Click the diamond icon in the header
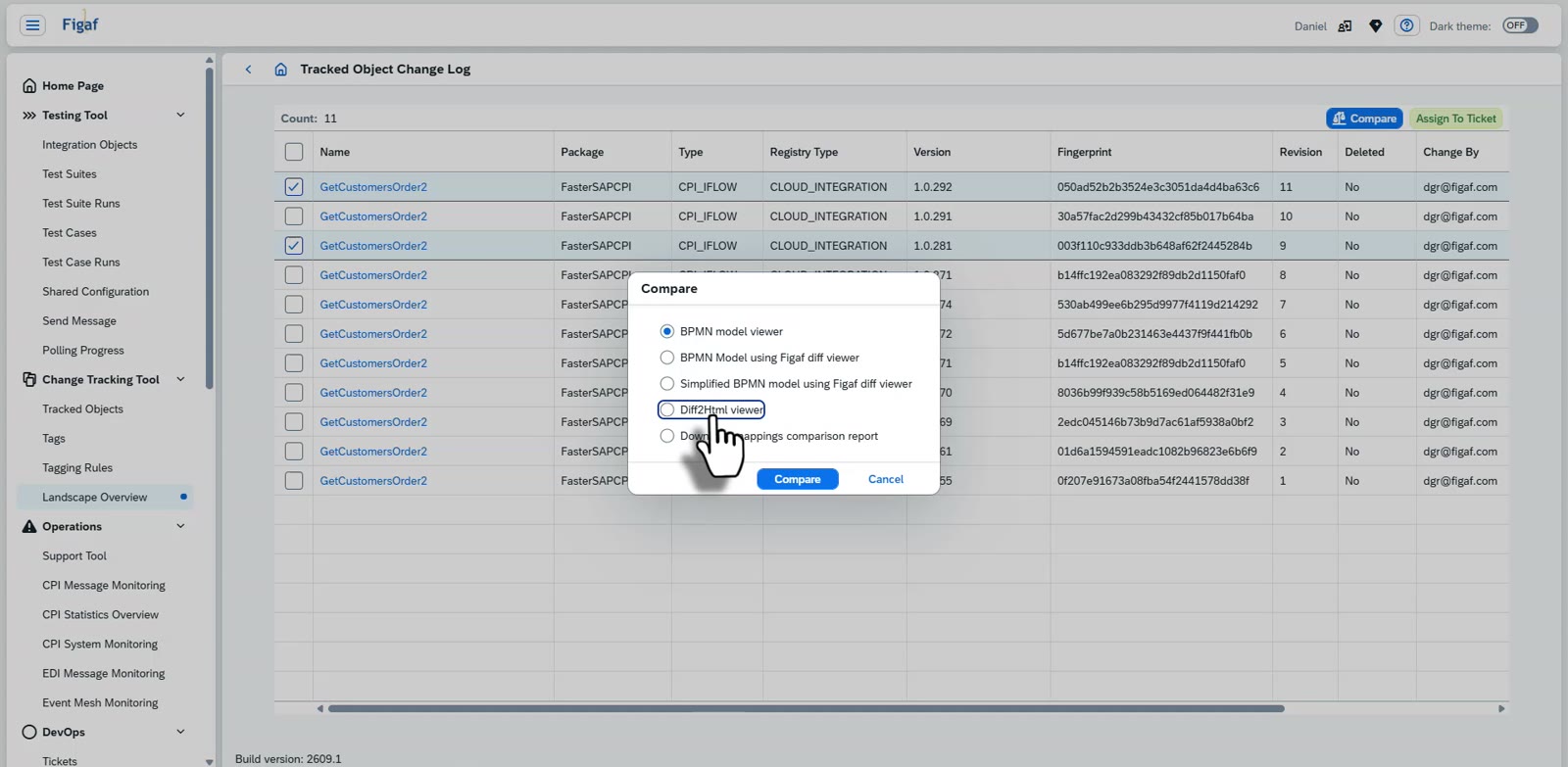Viewport: 1568px width, 767px height. coord(1376,26)
